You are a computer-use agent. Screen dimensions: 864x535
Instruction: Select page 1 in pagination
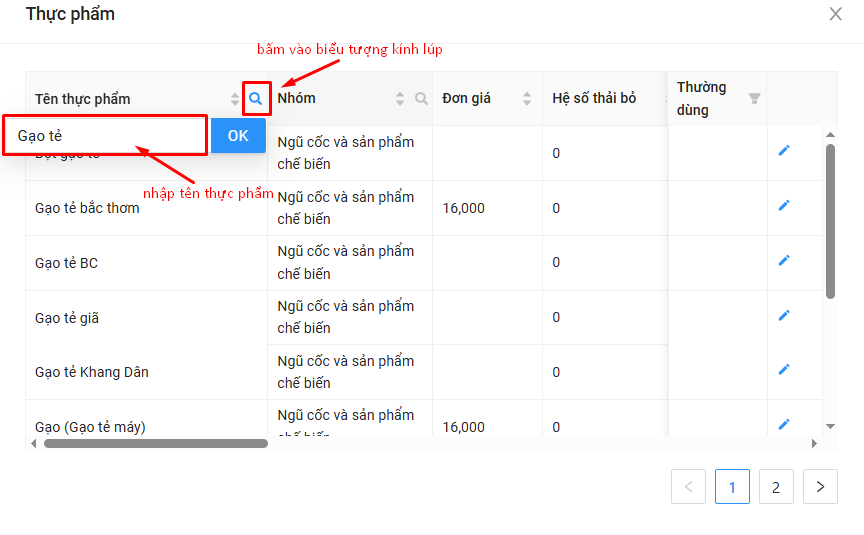coord(732,487)
